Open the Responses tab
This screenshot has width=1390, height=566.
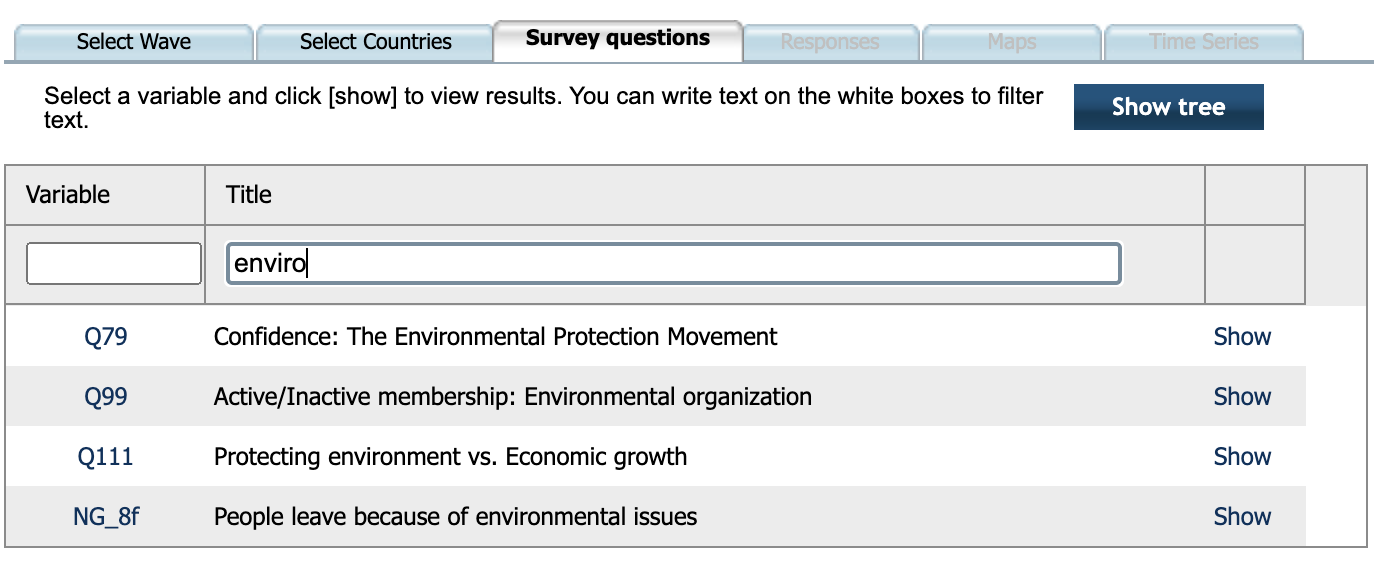(x=829, y=42)
